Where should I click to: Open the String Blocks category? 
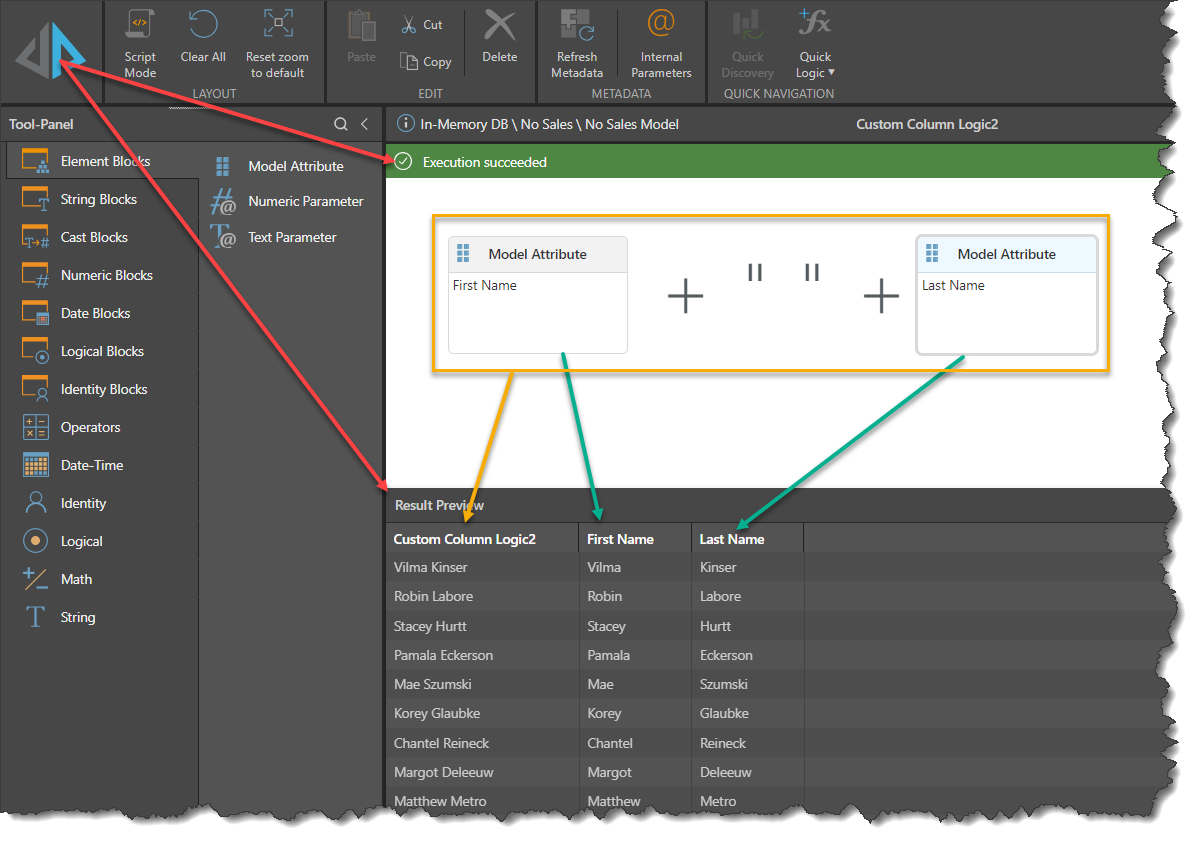click(x=98, y=199)
